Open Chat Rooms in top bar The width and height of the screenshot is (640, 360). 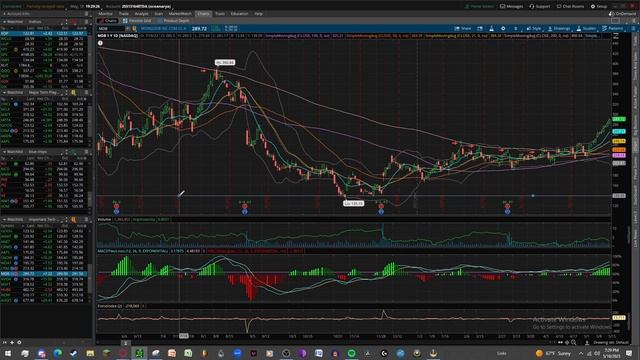click(570, 6)
